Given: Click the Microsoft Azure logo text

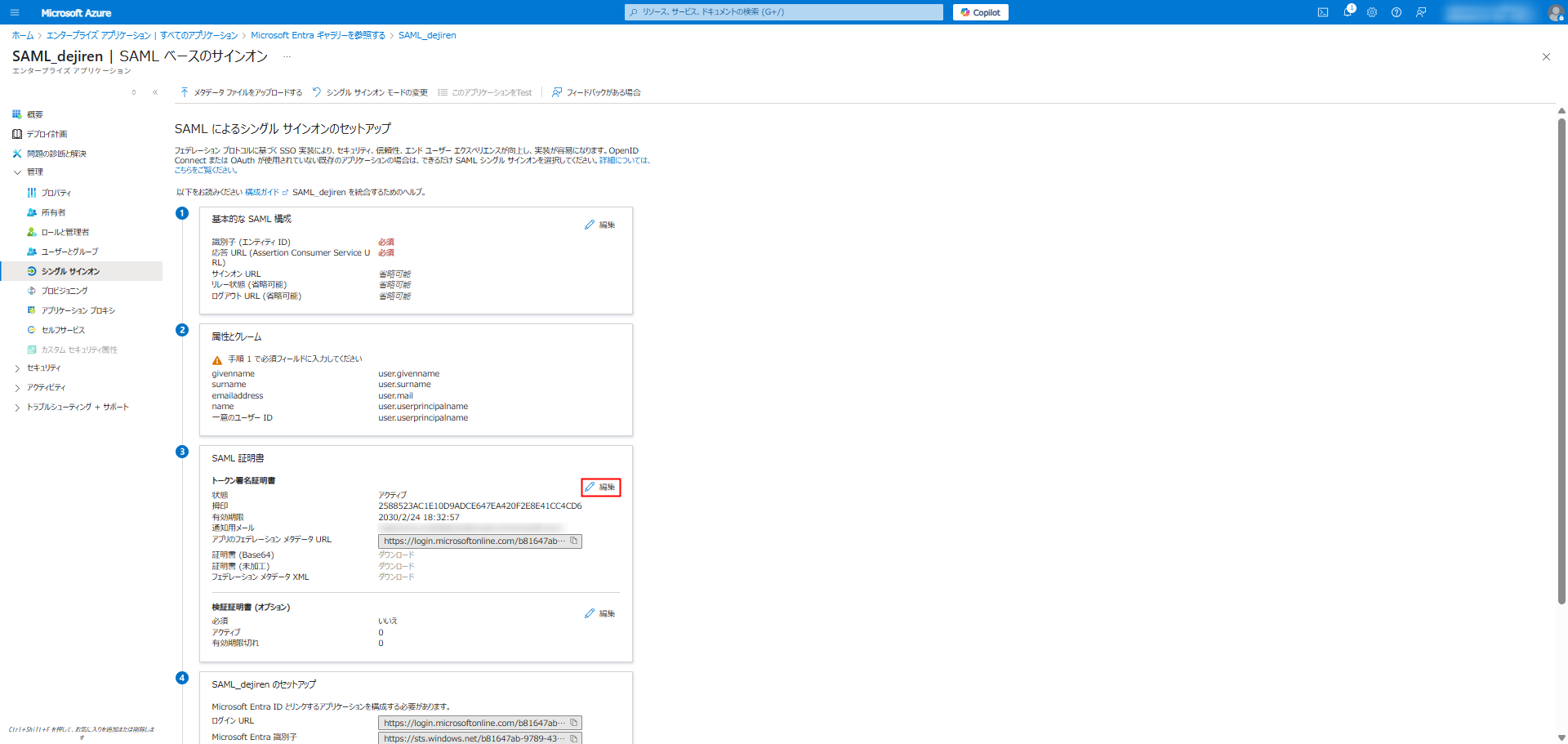Looking at the screenshot, I should pyautogui.click(x=76, y=13).
